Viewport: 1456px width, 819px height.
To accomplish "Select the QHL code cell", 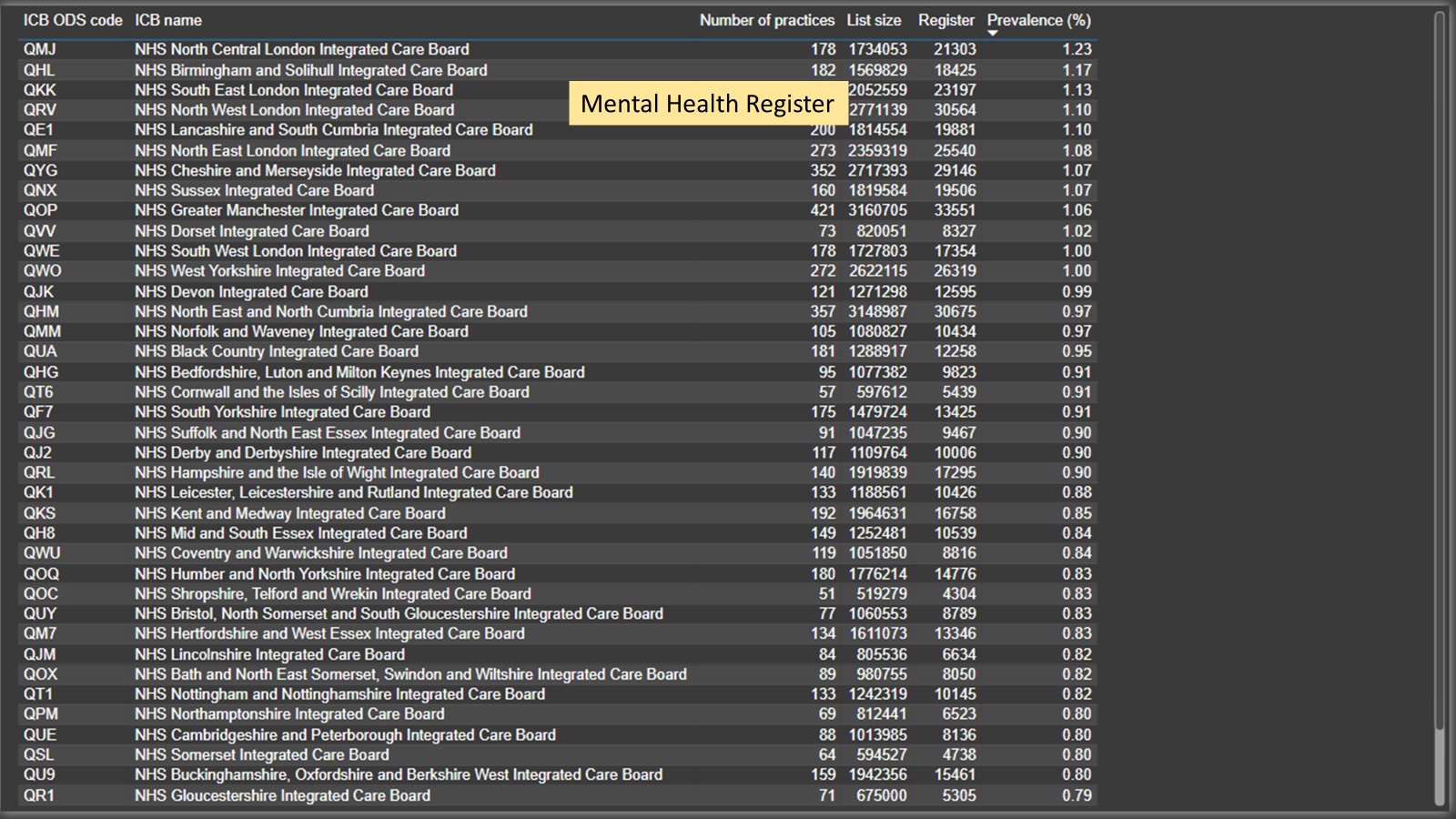I will [39, 70].
